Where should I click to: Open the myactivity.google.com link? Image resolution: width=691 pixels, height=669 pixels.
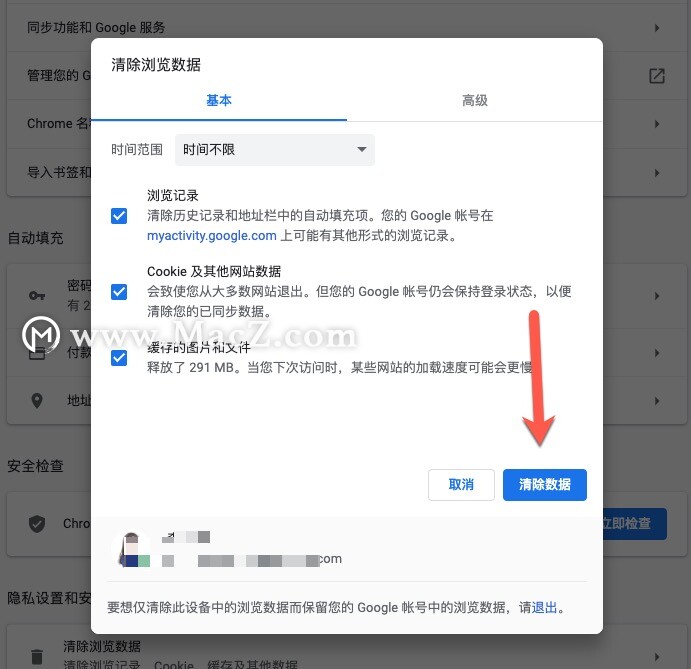(x=212, y=236)
